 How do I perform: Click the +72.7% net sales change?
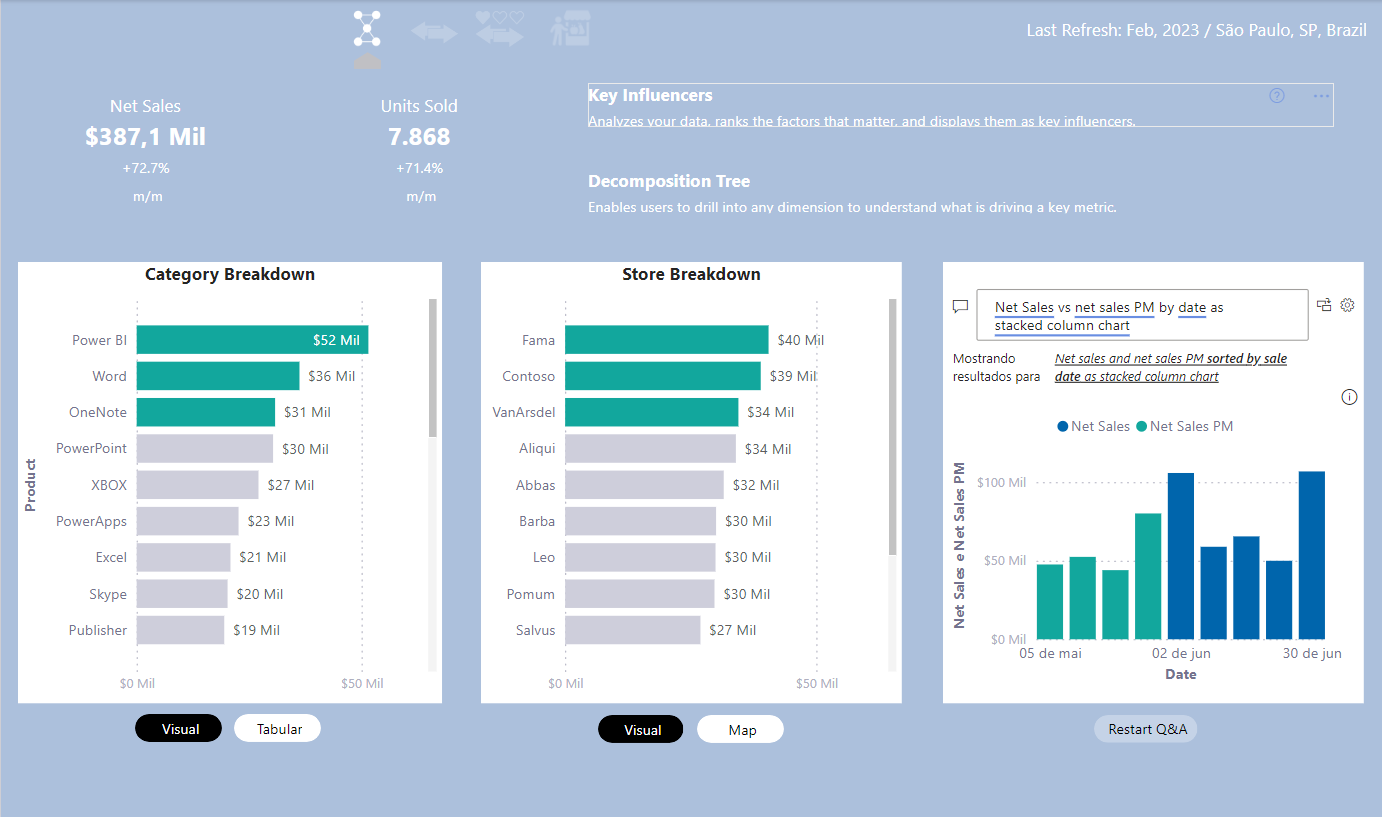pyautogui.click(x=146, y=168)
